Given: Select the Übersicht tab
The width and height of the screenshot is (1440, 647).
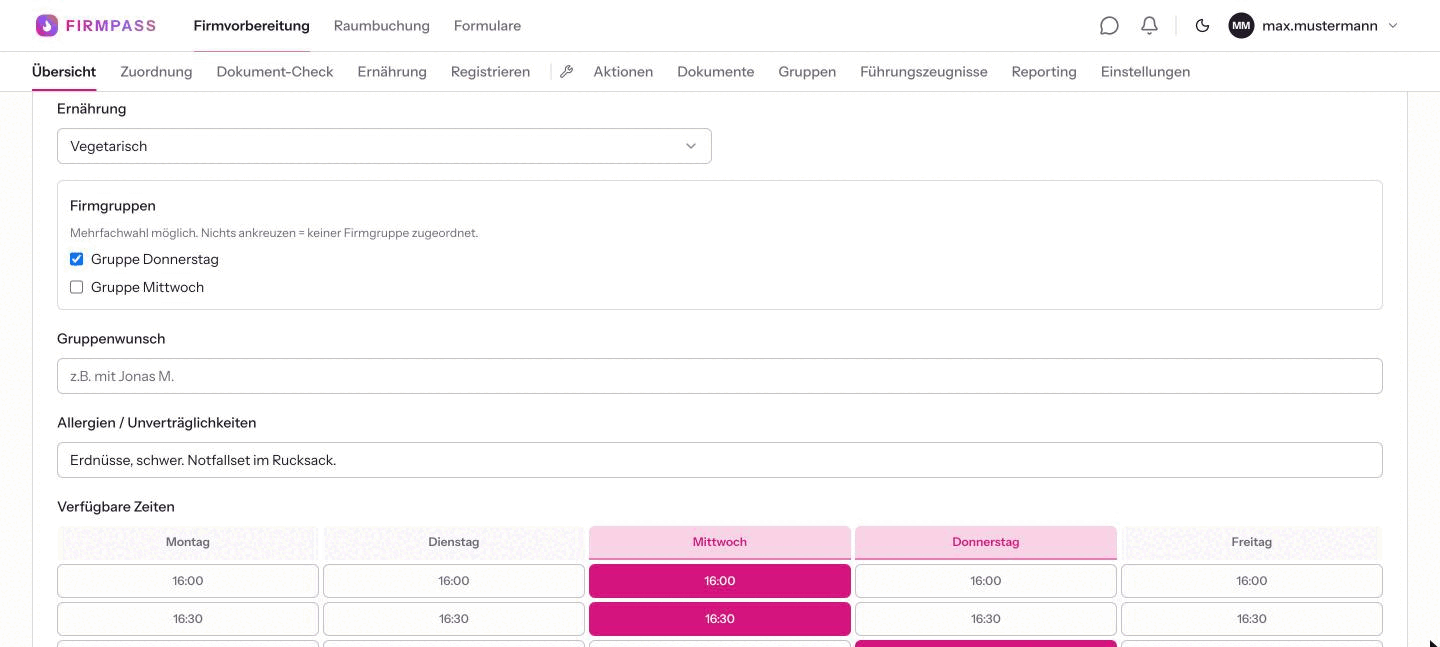Looking at the screenshot, I should pos(64,72).
